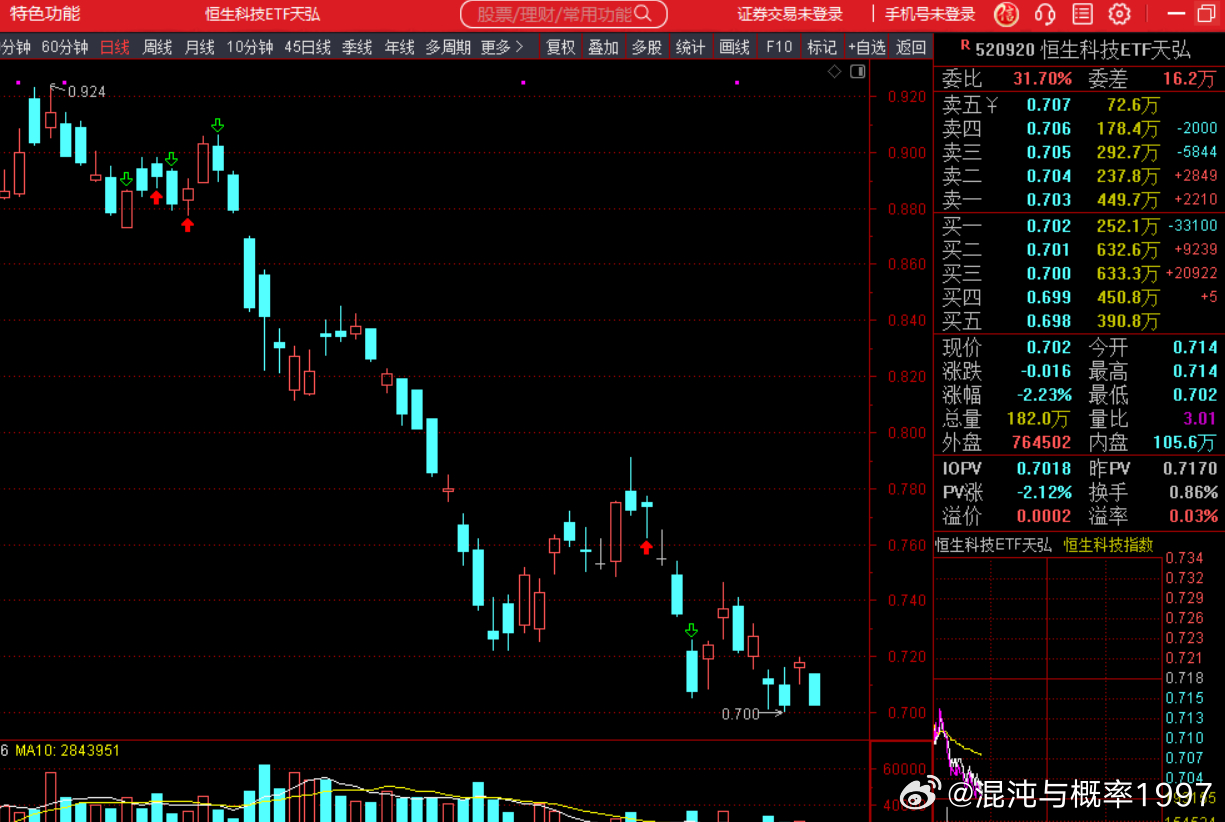This screenshot has width=1225, height=822.
Task: Click the 总量 value 182.0万
Action: (1041, 419)
